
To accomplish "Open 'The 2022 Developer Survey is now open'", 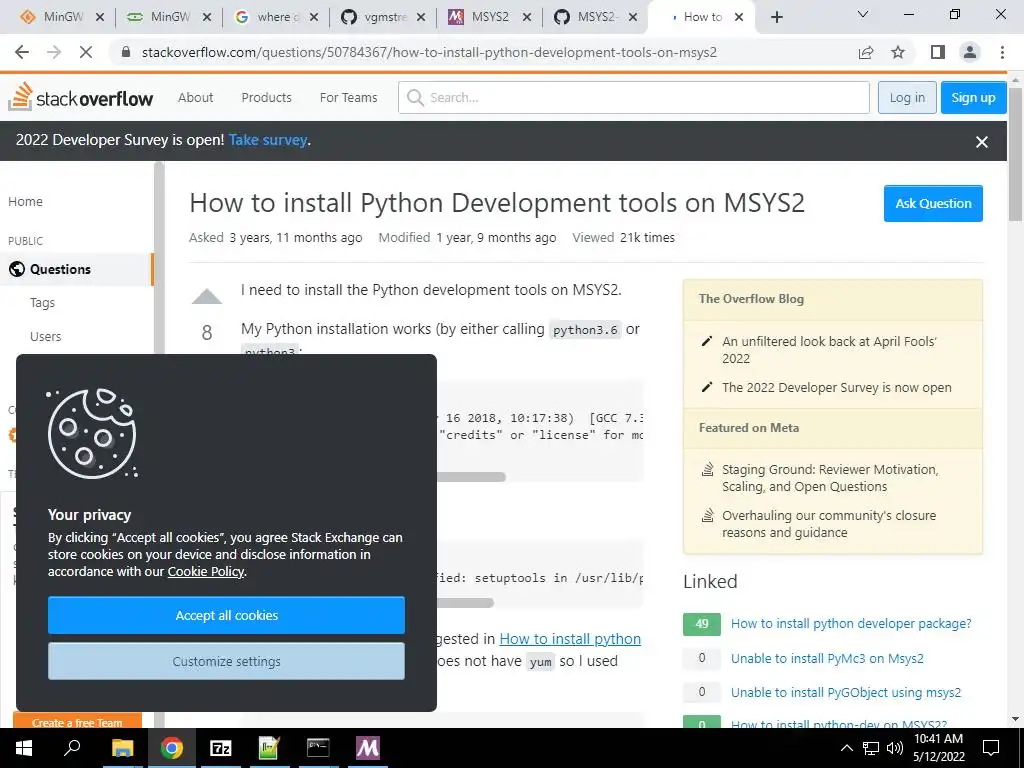I will coord(837,387).
